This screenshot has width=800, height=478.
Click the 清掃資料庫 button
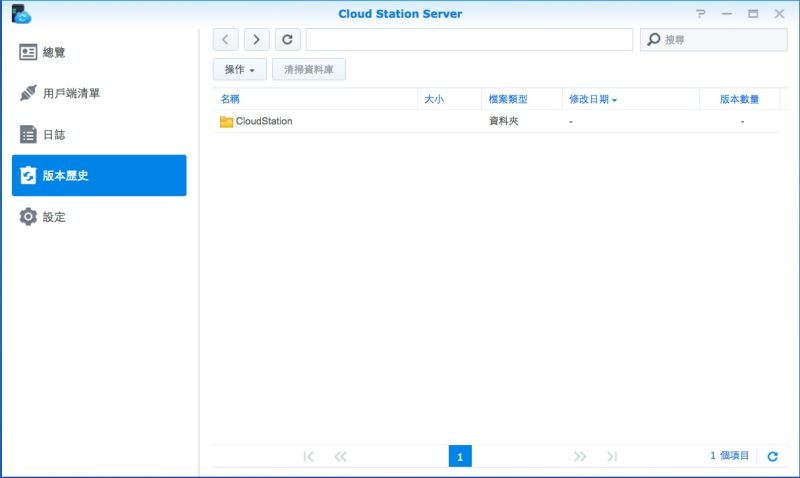[309, 70]
